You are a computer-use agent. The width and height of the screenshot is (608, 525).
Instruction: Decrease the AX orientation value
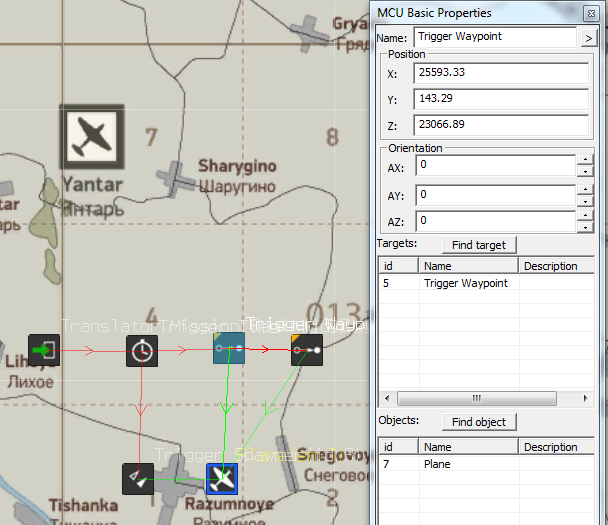click(x=586, y=171)
